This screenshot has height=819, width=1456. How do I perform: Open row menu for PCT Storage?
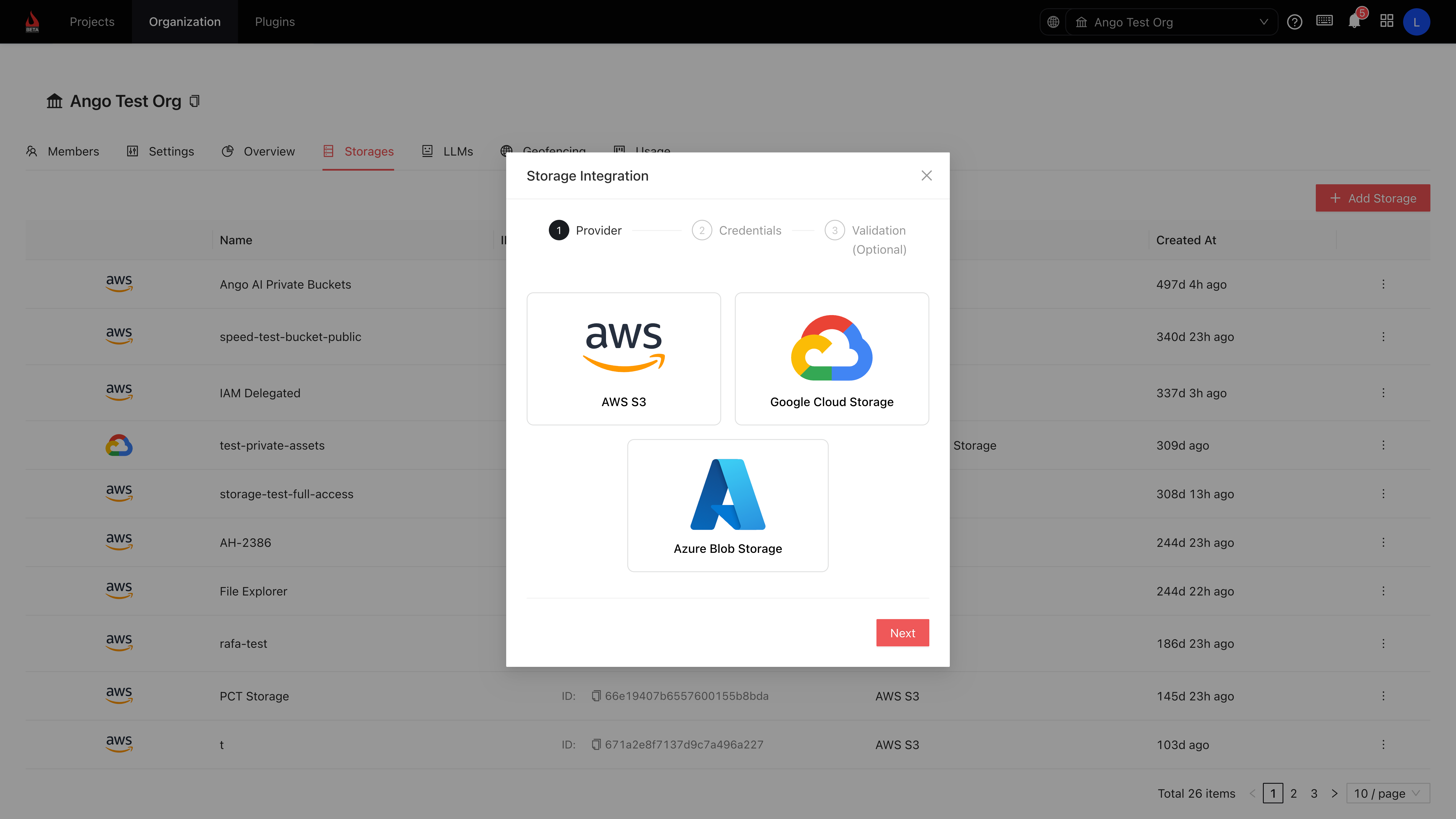pyautogui.click(x=1383, y=696)
